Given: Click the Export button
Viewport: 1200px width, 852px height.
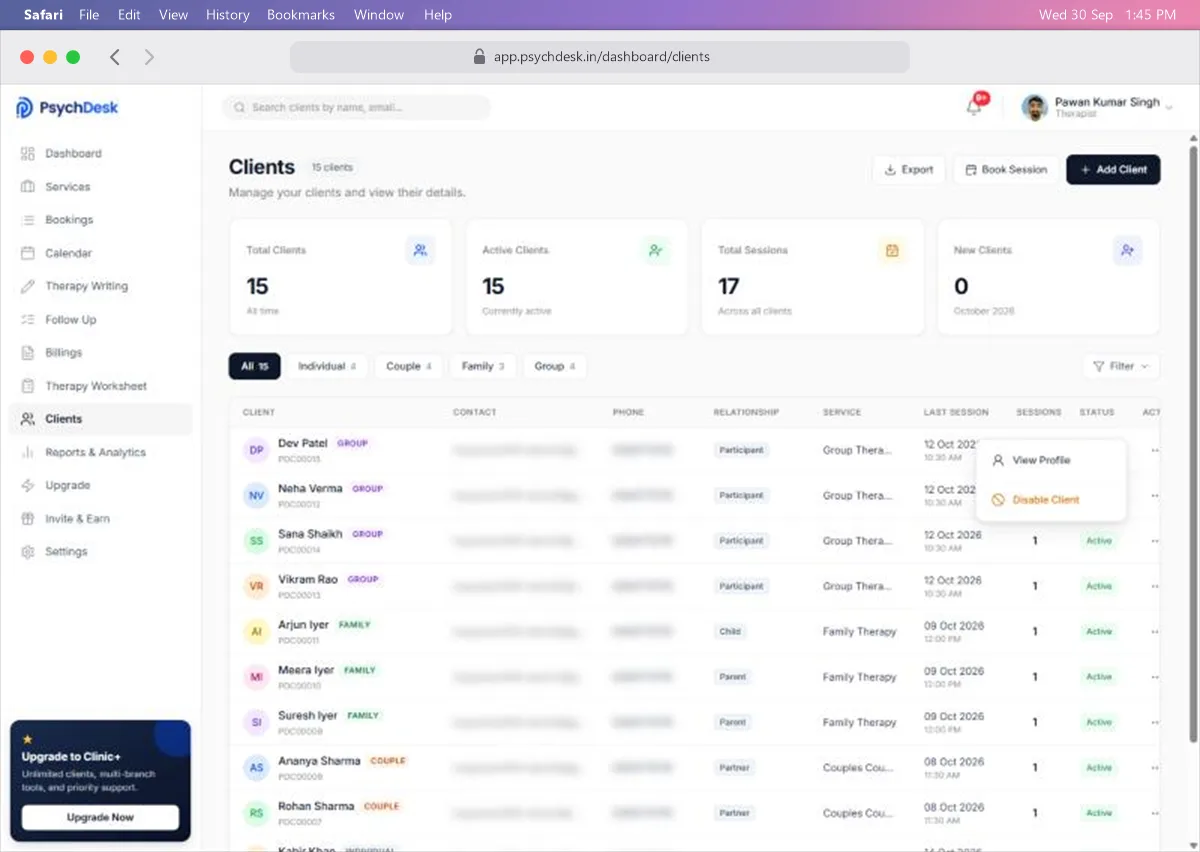Looking at the screenshot, I should [909, 170].
